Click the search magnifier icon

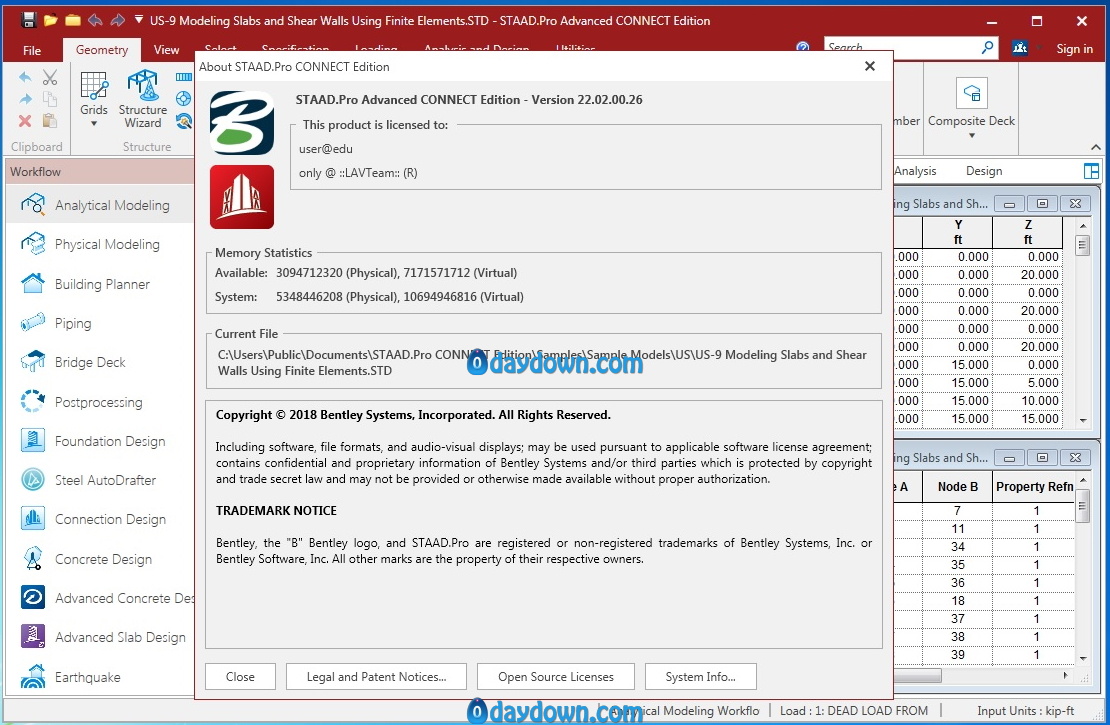(988, 47)
